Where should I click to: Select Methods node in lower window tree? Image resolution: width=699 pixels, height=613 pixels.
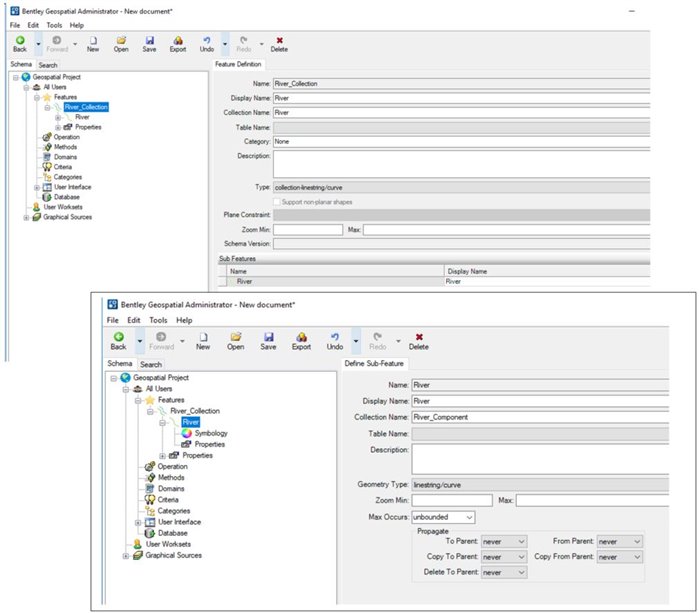pyautogui.click(x=171, y=477)
